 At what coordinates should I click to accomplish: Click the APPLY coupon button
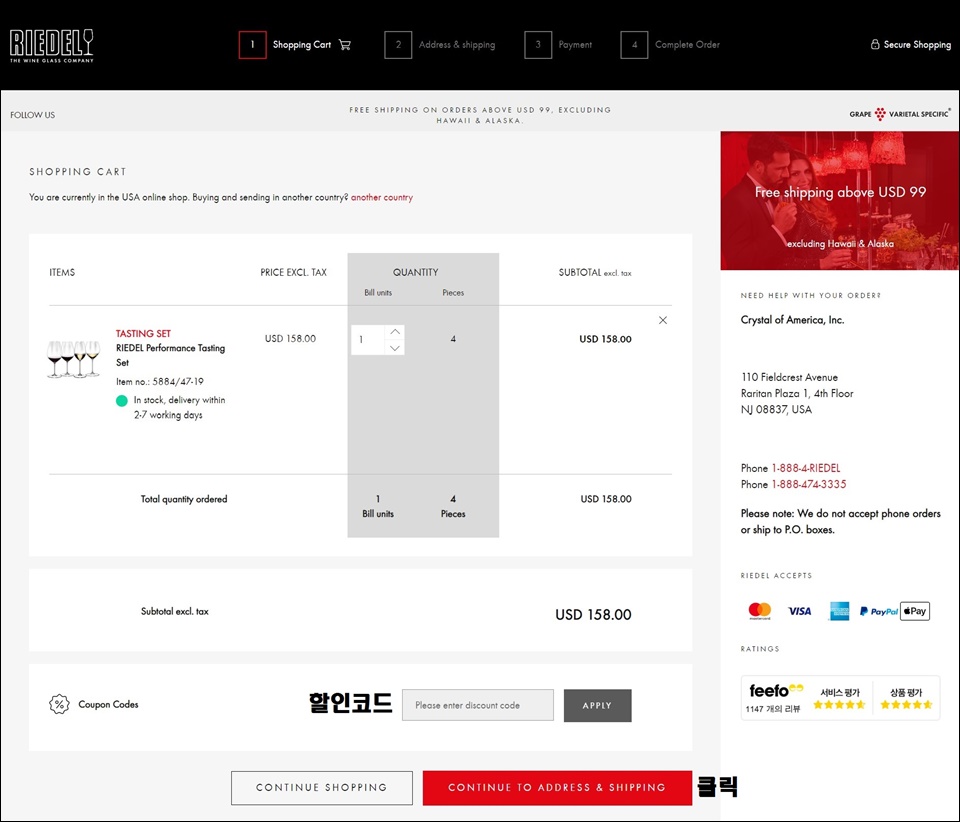597,705
